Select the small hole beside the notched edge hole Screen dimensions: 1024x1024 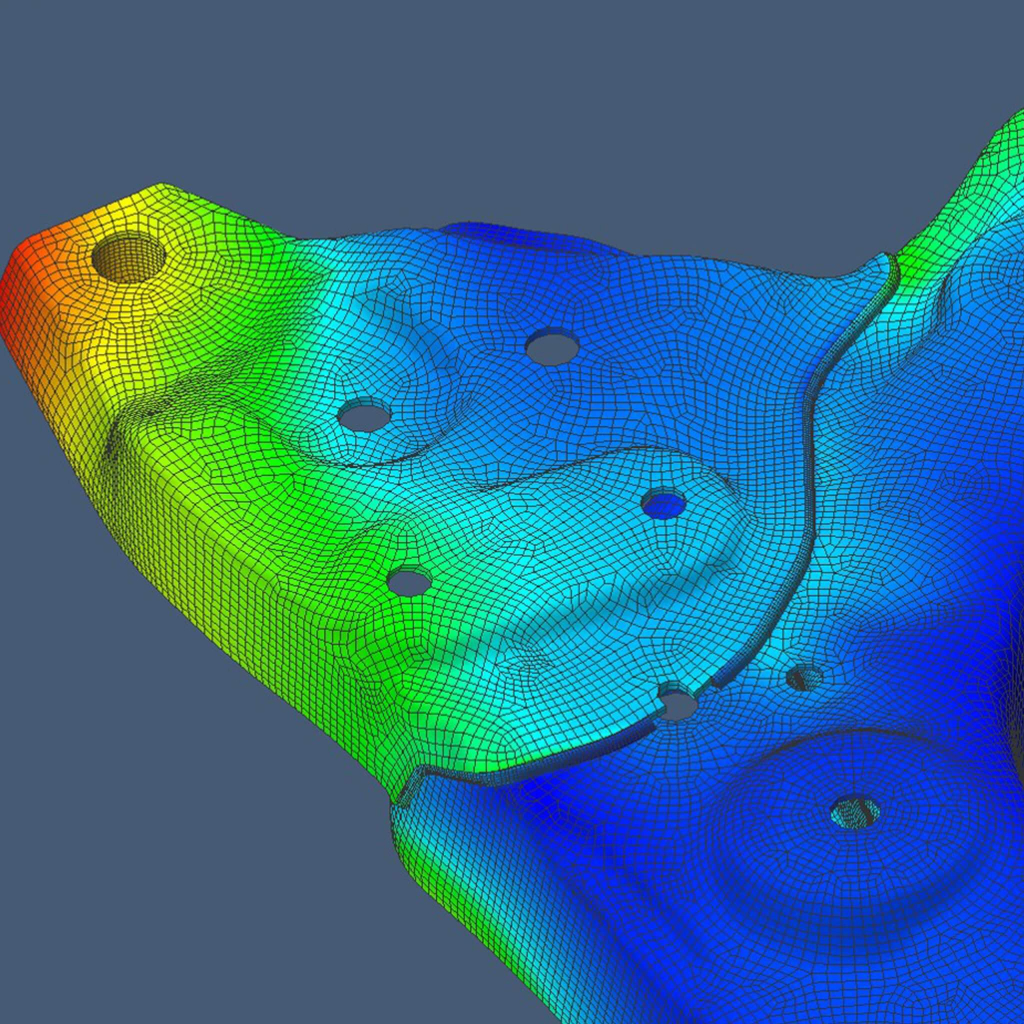tap(804, 678)
